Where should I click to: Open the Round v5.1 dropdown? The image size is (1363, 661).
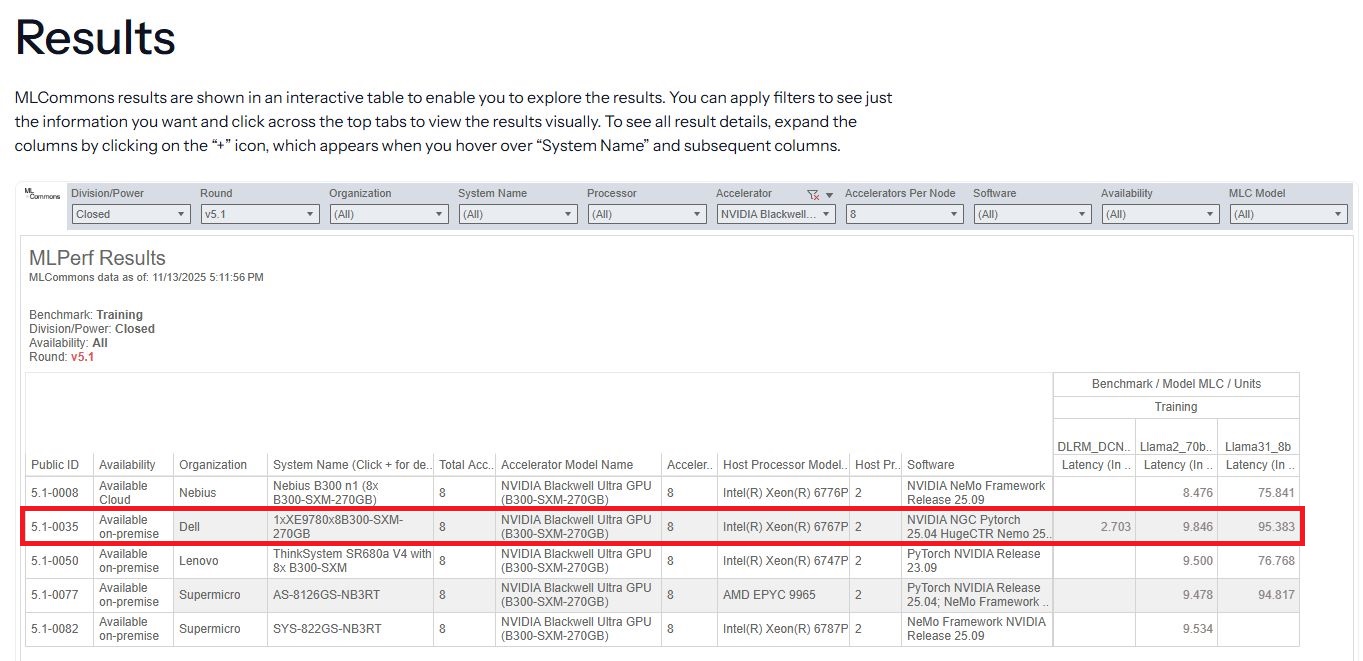[x=259, y=214]
